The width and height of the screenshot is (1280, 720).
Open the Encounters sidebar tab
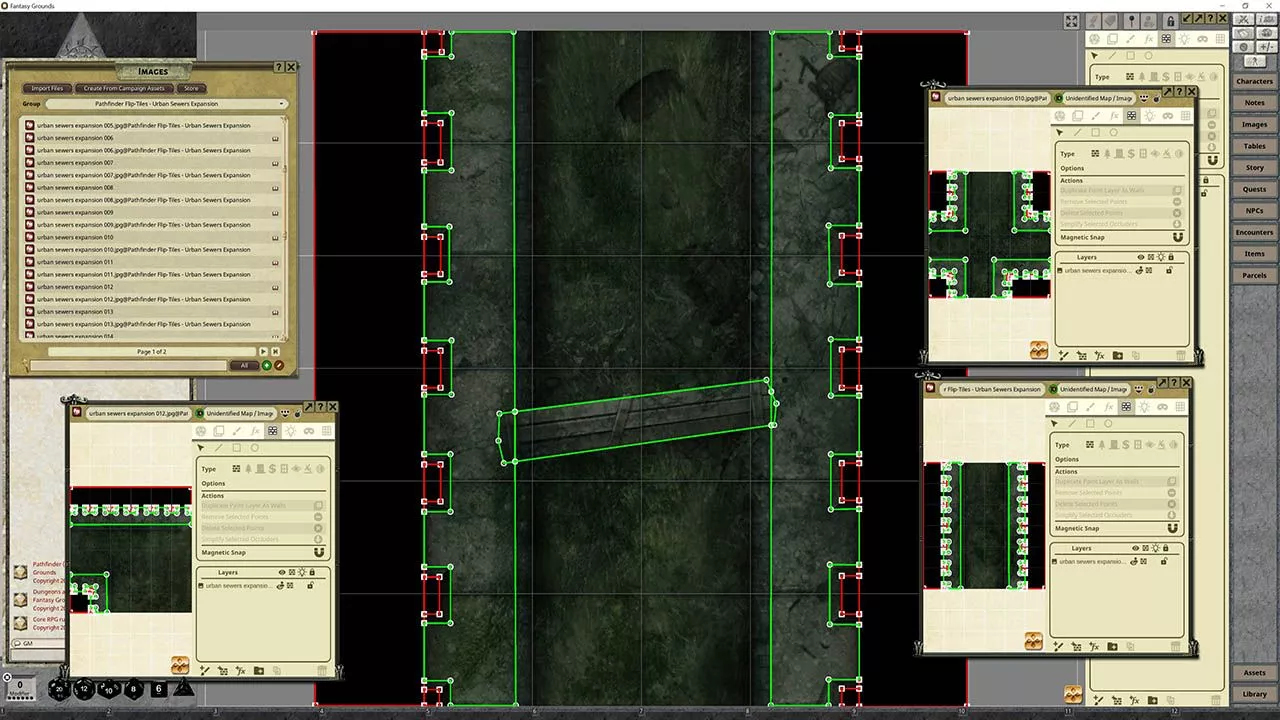(1254, 233)
